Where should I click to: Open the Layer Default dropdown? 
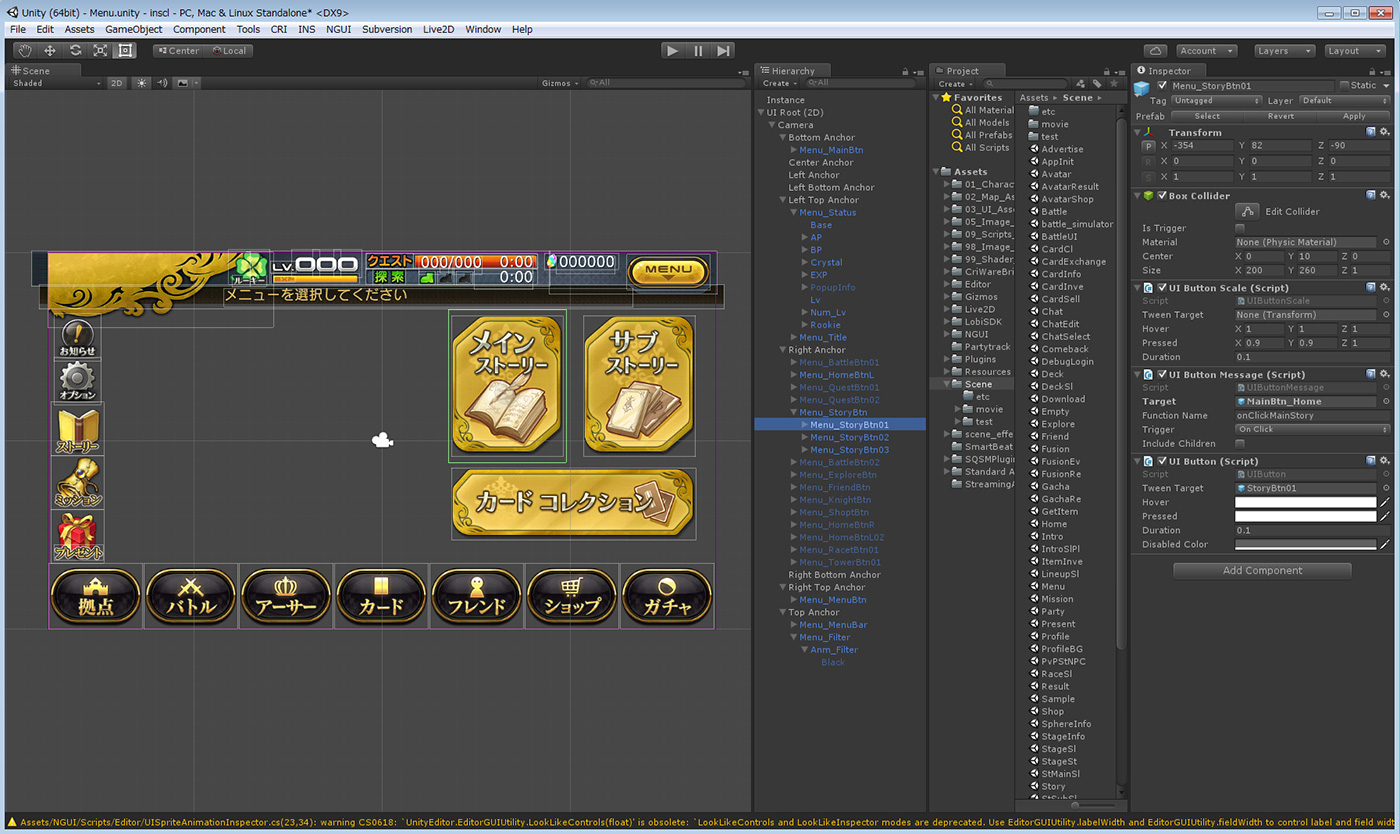point(1344,101)
